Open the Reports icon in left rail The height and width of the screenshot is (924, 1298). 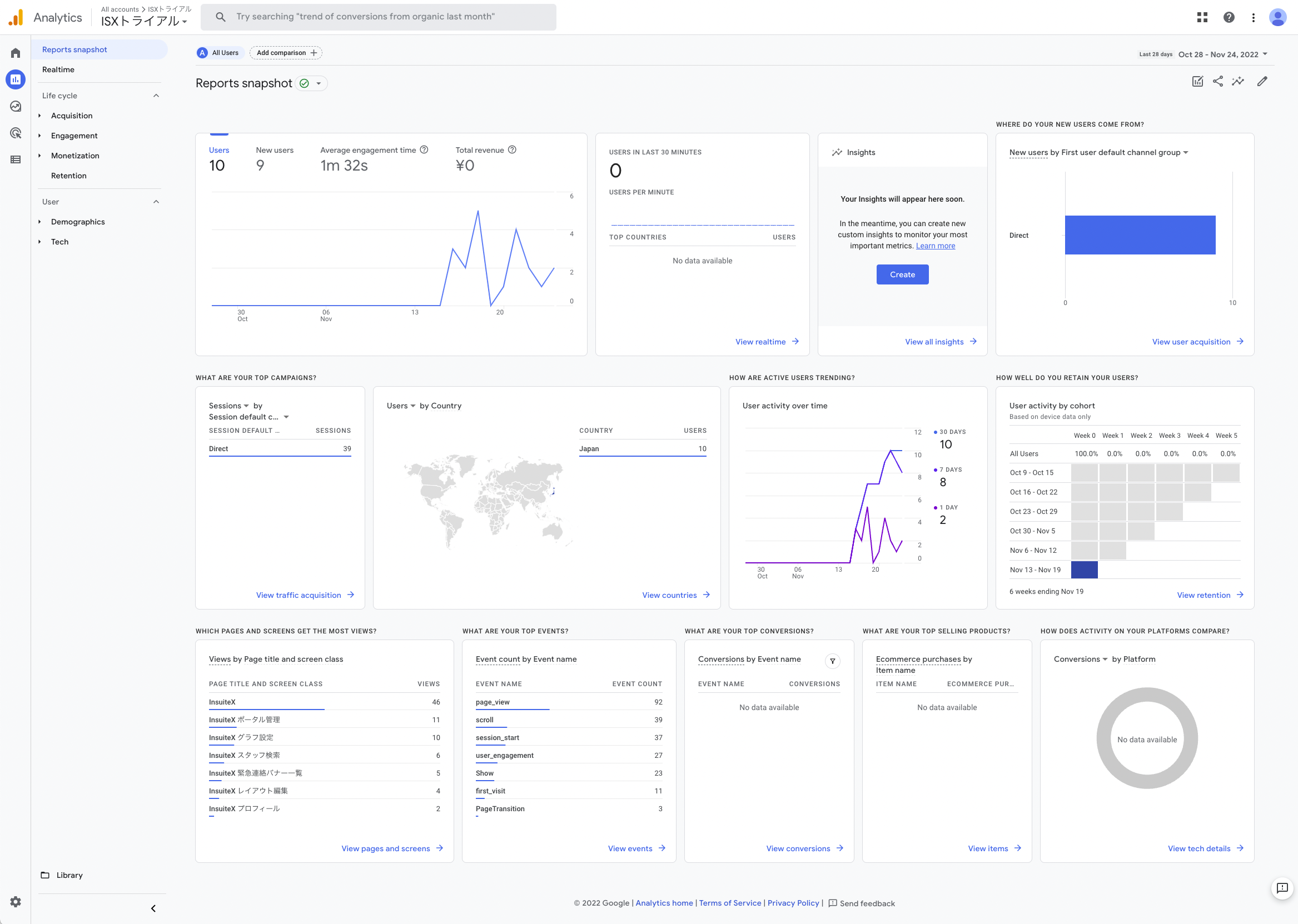16,79
